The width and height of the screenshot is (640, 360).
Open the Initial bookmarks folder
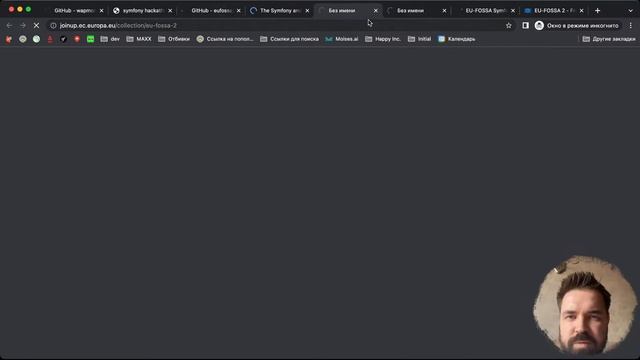pyautogui.click(x=420, y=39)
